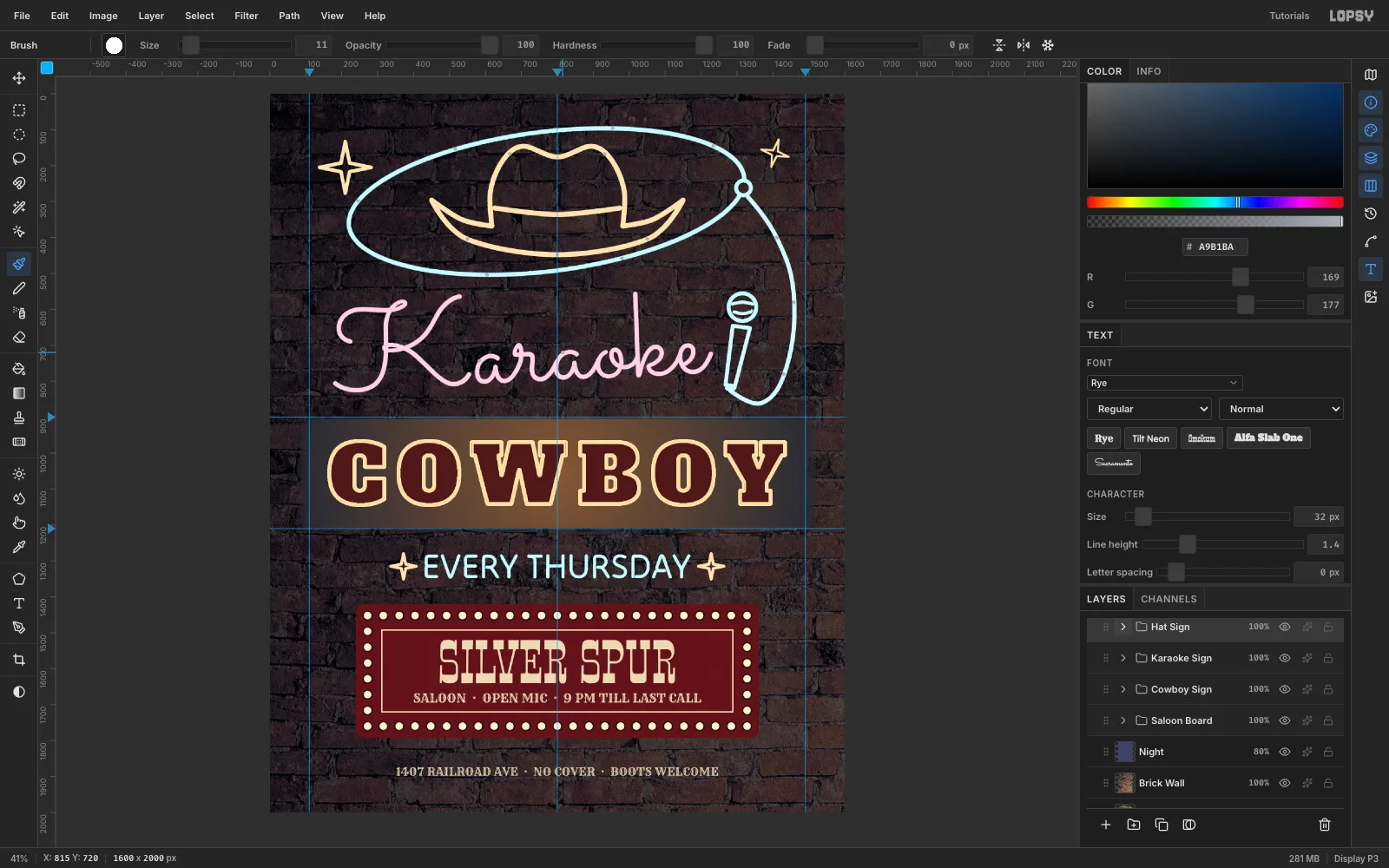Open the Regular font weight dropdown

point(1149,409)
